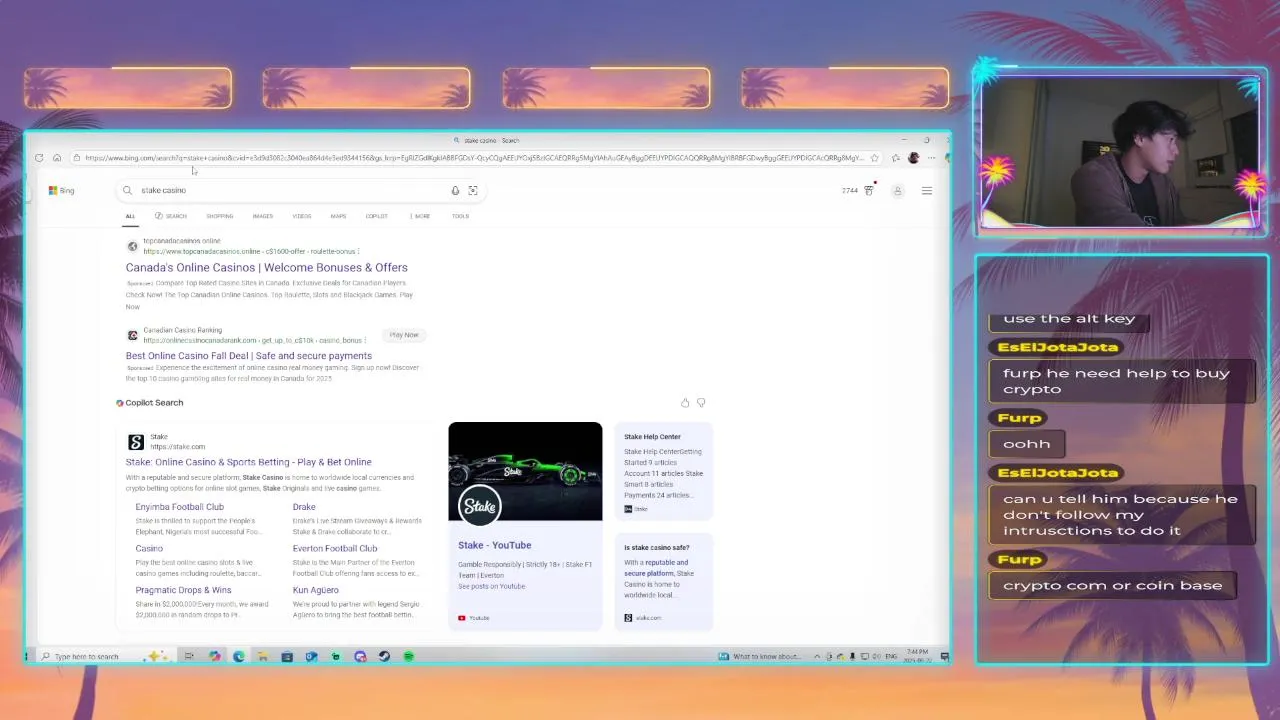Open the Kun Agüero sitelink
This screenshot has width=1280, height=720.
pos(315,590)
